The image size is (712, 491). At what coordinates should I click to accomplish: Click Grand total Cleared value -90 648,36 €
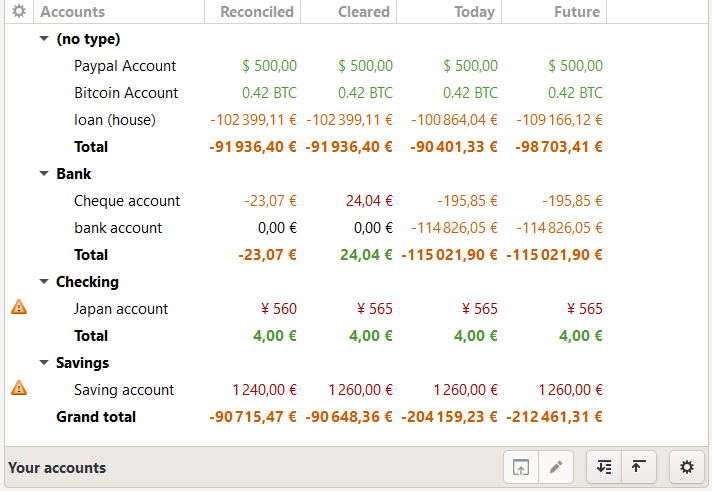click(349, 417)
